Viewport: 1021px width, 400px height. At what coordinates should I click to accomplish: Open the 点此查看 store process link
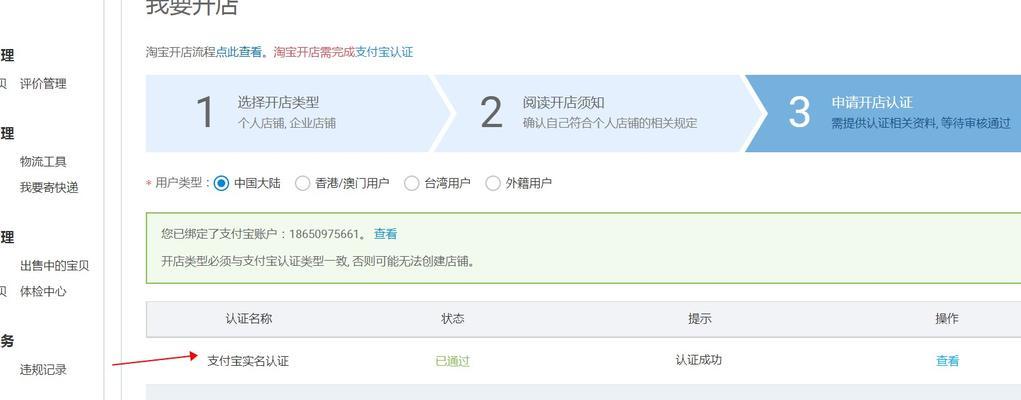[x=238, y=52]
